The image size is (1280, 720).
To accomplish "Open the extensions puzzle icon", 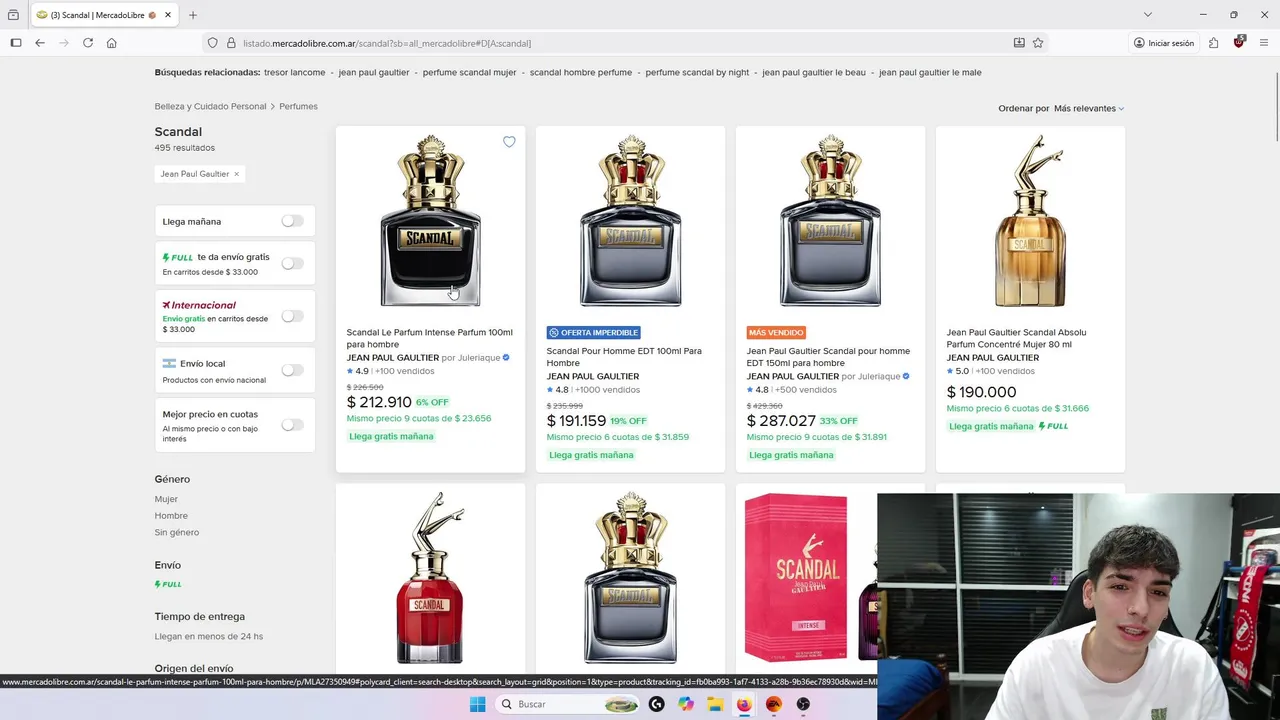I will pos(1213,43).
